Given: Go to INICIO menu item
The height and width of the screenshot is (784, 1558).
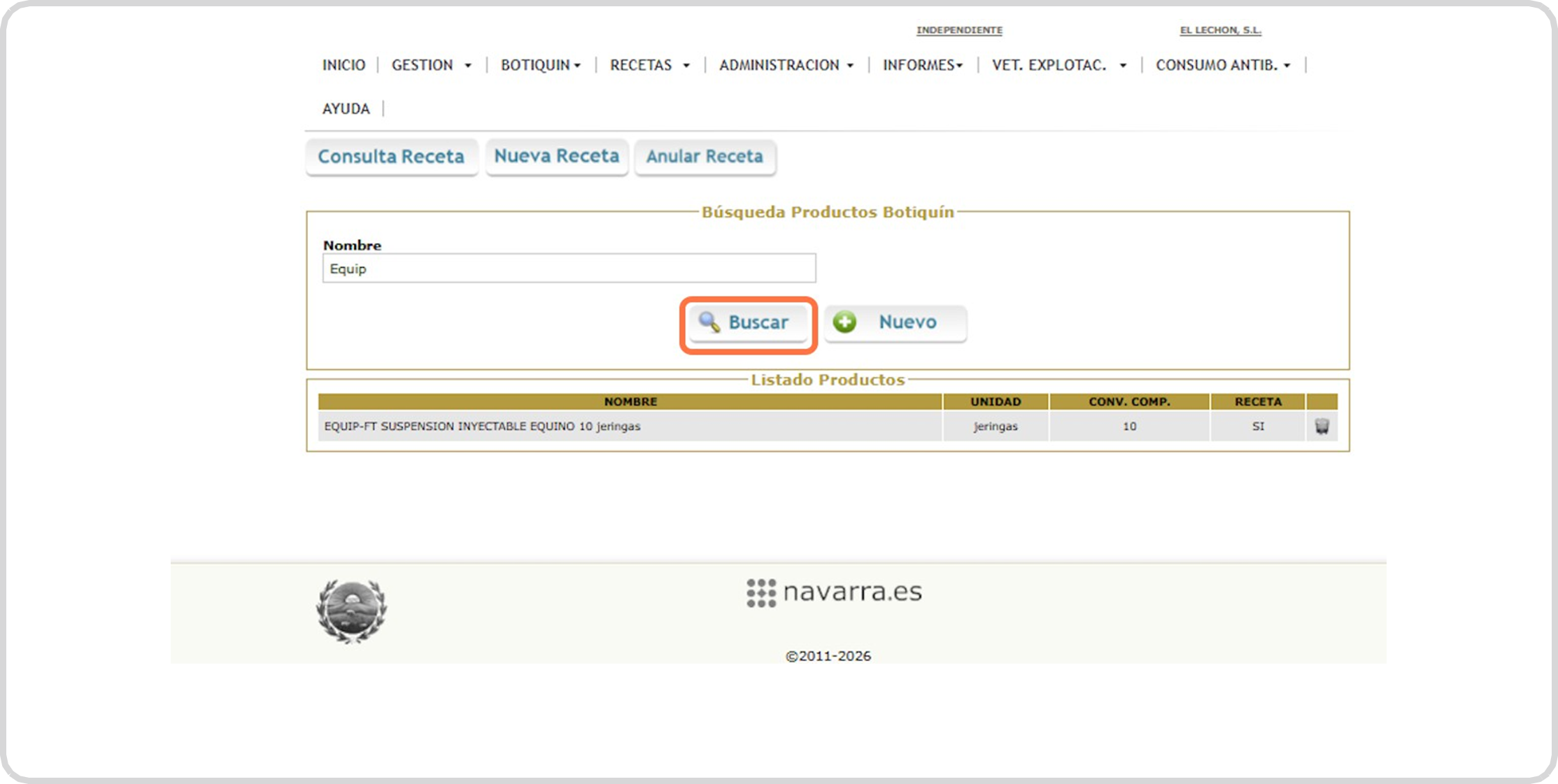Looking at the screenshot, I should point(344,65).
